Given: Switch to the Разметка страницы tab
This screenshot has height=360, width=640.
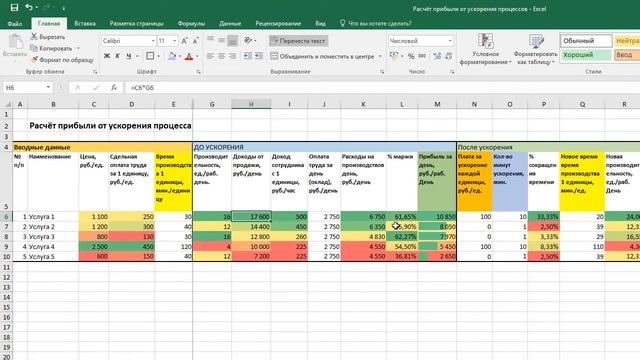Looking at the screenshot, I should tap(136, 24).
